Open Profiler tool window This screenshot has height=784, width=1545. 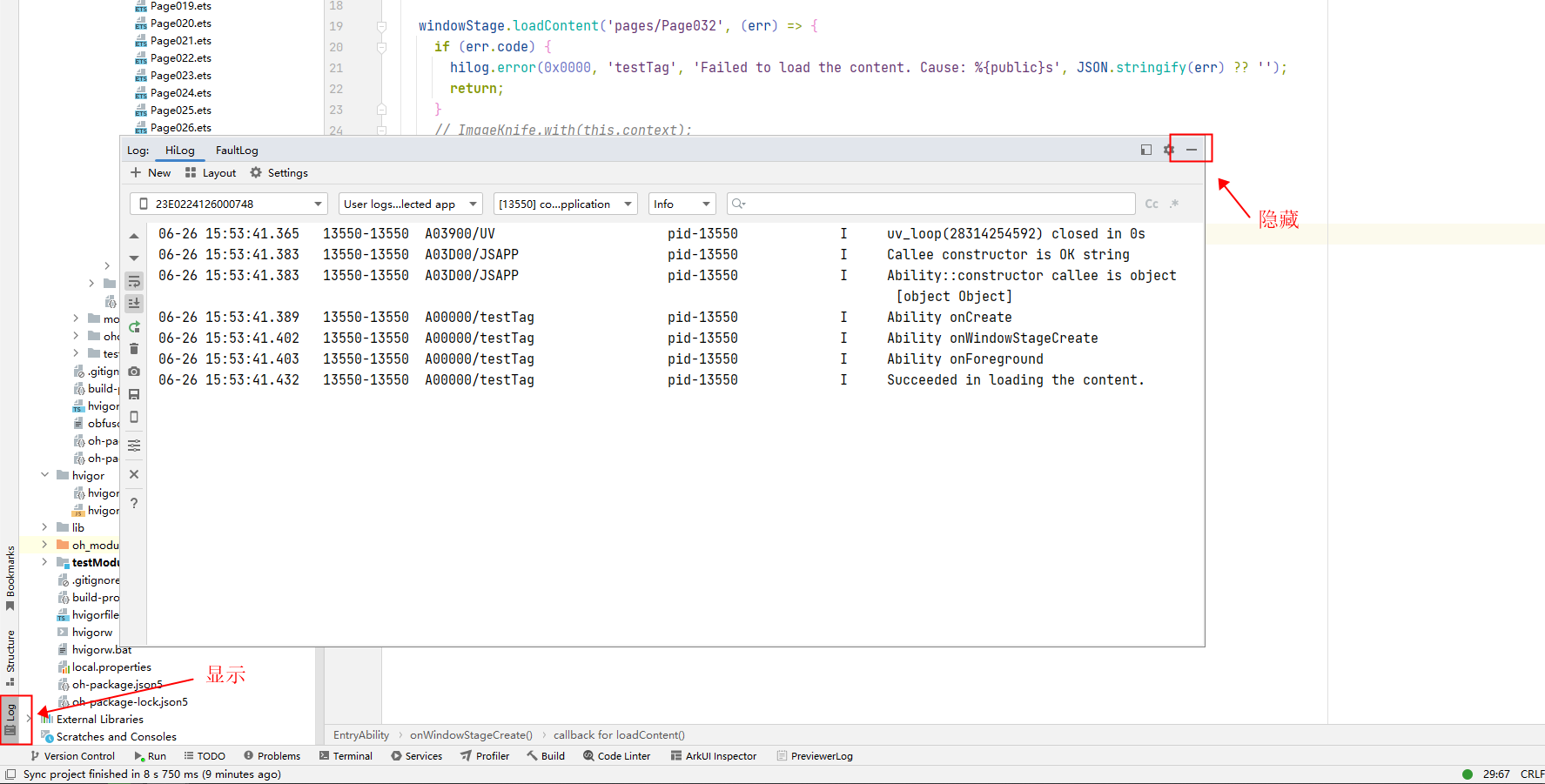pos(485,756)
